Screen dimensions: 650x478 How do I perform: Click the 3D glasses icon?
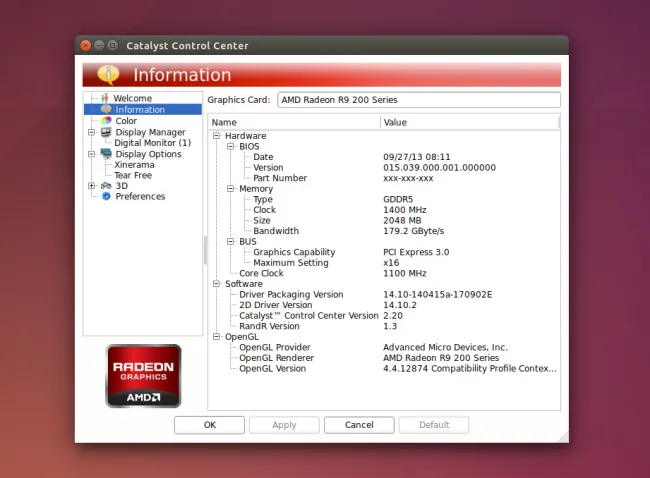click(x=106, y=186)
